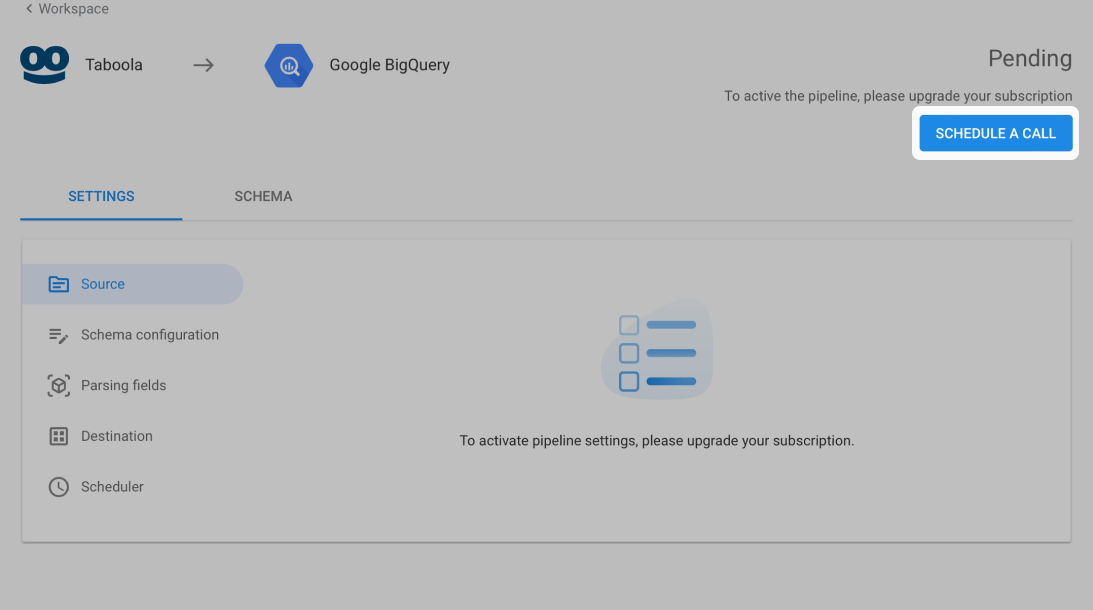Screen dimensions: 1093x610
Task: Click the checklist illustration image
Action: (x=657, y=349)
